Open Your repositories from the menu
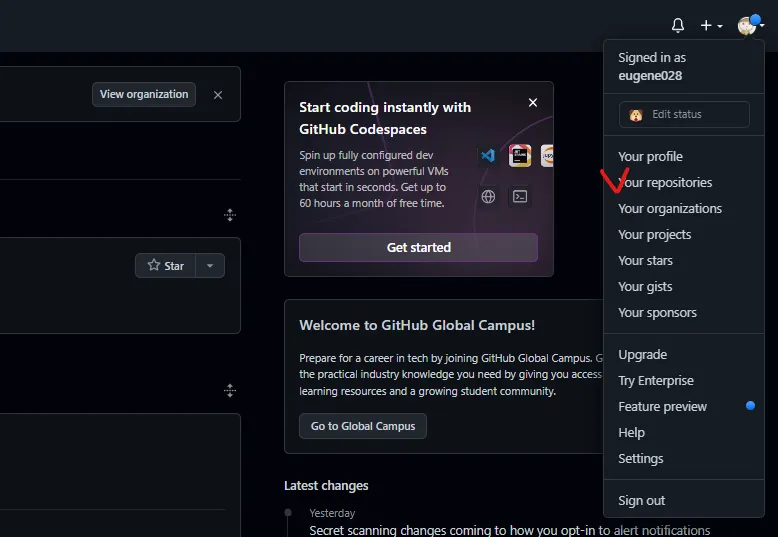Screen dimensions: 778x537 [666, 183]
